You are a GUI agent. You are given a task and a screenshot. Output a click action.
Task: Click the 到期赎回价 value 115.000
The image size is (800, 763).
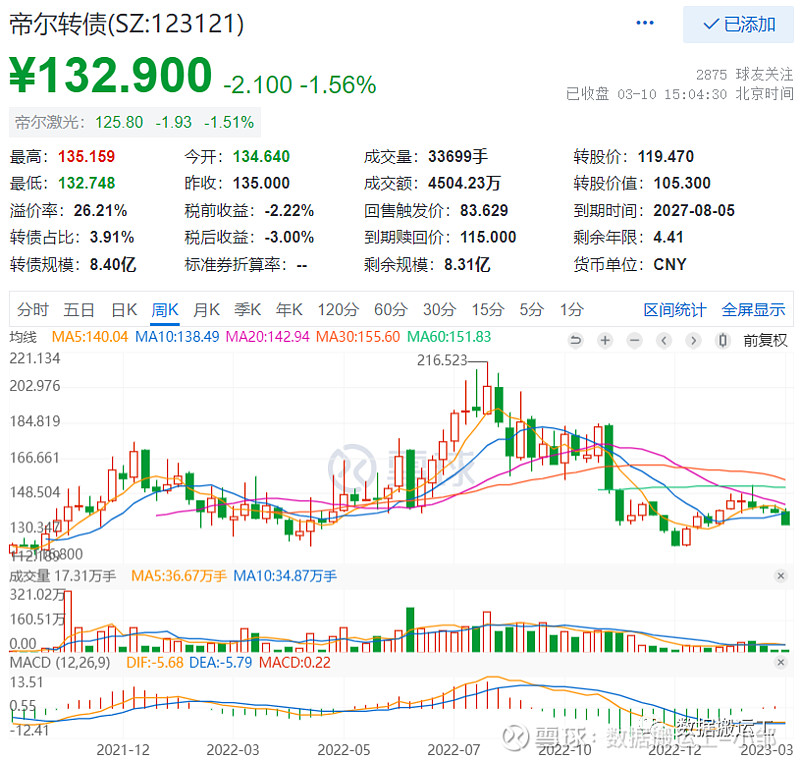point(488,237)
